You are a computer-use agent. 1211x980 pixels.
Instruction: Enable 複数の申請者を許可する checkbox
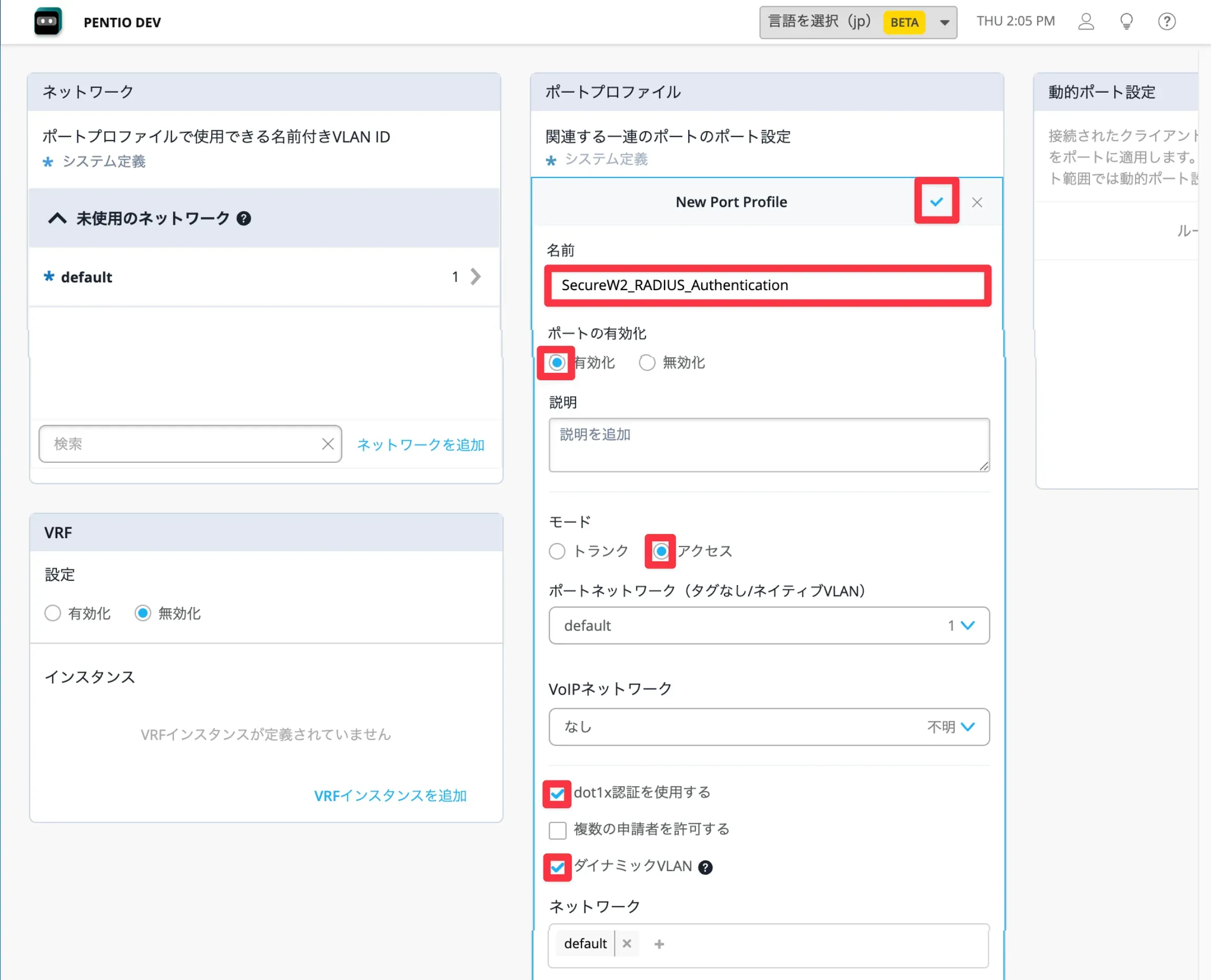(x=558, y=830)
